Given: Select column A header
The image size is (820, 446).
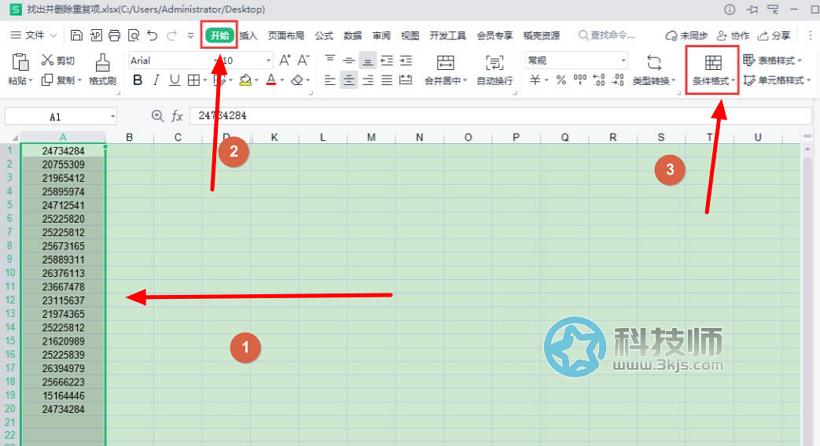Looking at the screenshot, I should [63, 138].
